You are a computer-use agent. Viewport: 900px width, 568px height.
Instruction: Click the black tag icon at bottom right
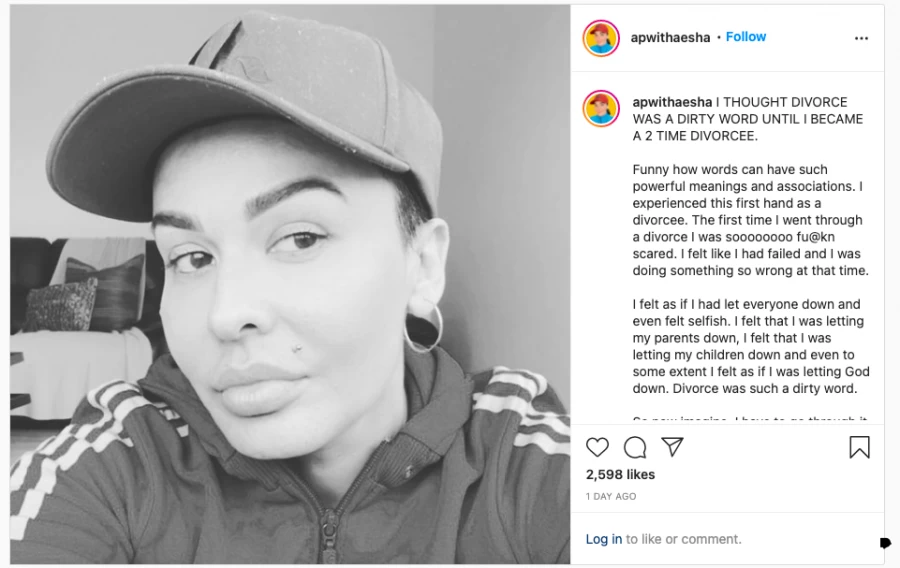tap(885, 542)
